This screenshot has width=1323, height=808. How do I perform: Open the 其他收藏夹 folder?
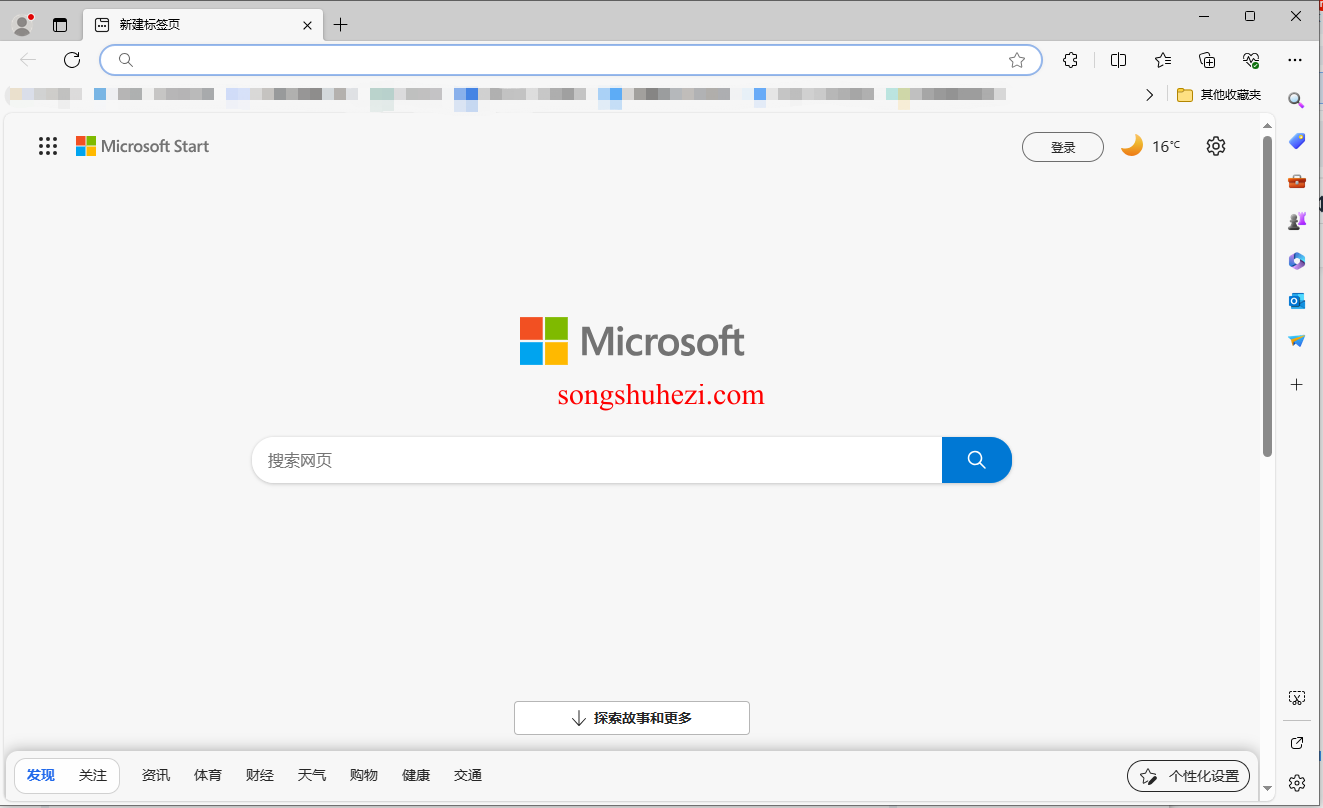1219,95
